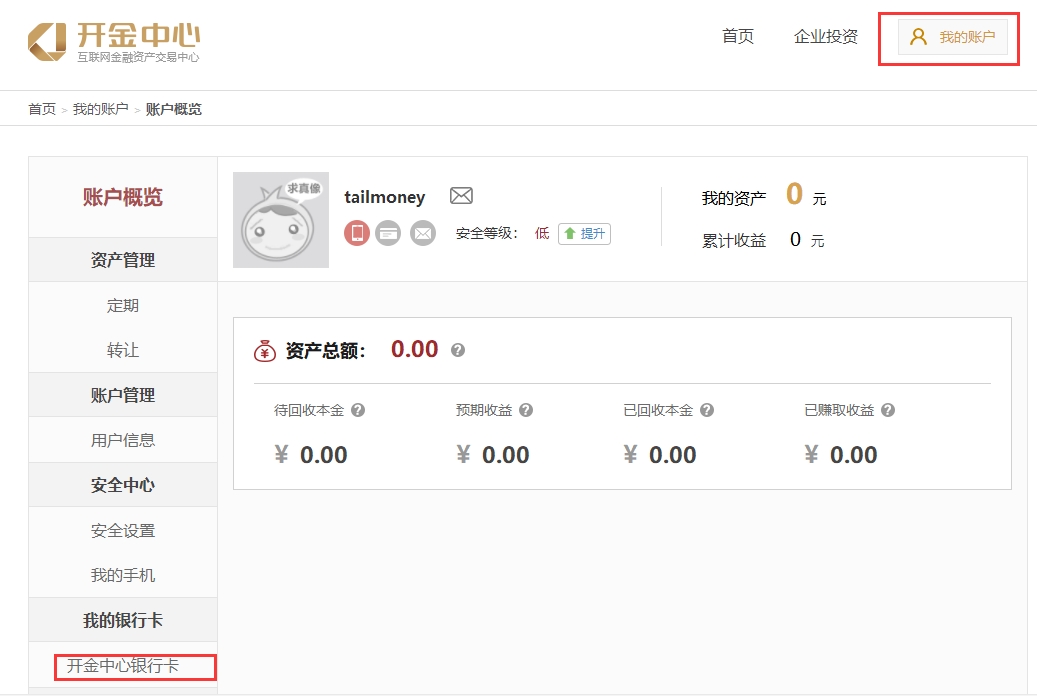Image resolution: width=1037 pixels, height=696 pixels.
Task: Select 定期 in the sidebar
Action: pyautogui.click(x=123, y=306)
